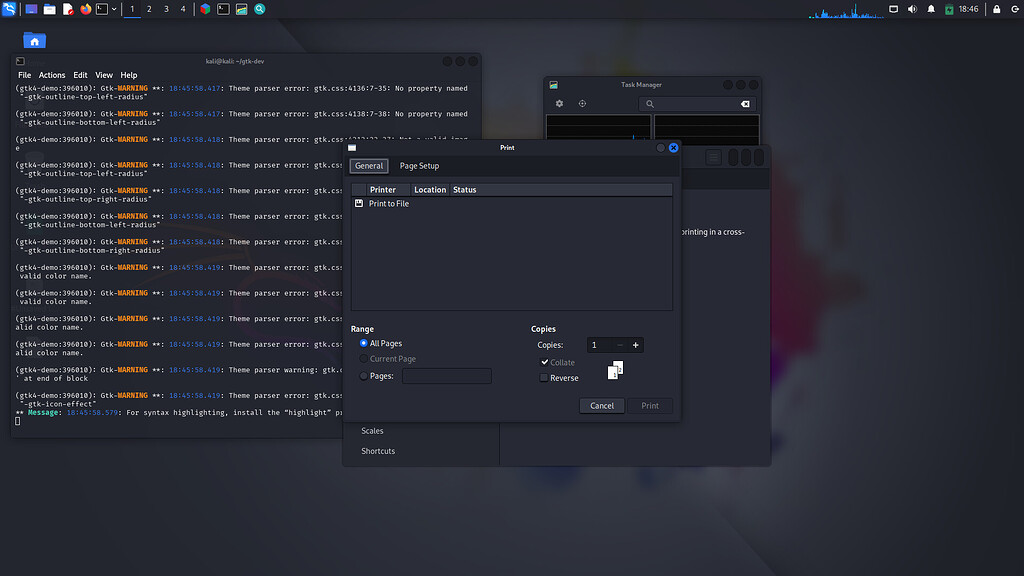
Task: Open the file manager from the taskbar
Action: pyautogui.click(x=49, y=9)
